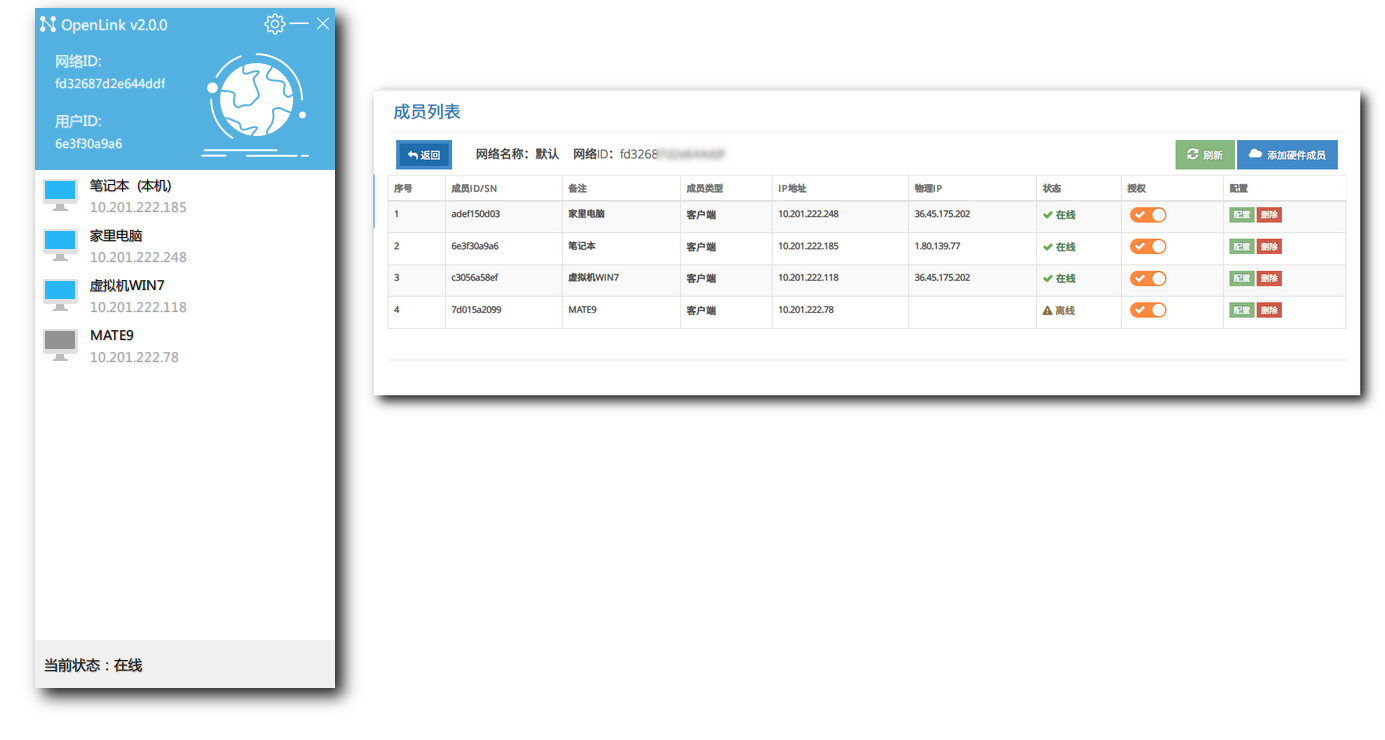Screen dimensions: 1385x740
Task: Minimize the OpenLink window
Action: point(299,24)
